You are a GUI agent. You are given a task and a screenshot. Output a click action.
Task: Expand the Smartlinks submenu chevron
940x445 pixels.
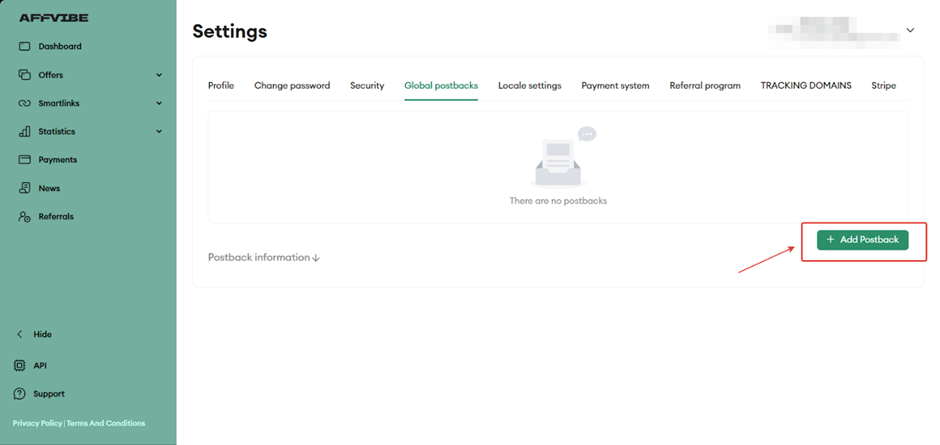159,103
